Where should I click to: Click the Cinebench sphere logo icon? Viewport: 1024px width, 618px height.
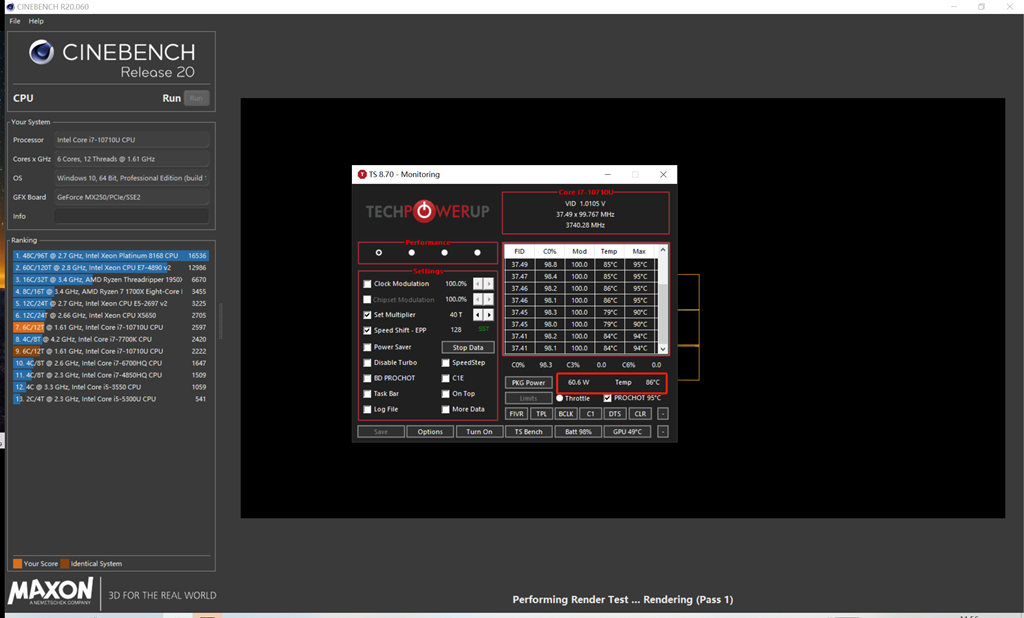41,52
